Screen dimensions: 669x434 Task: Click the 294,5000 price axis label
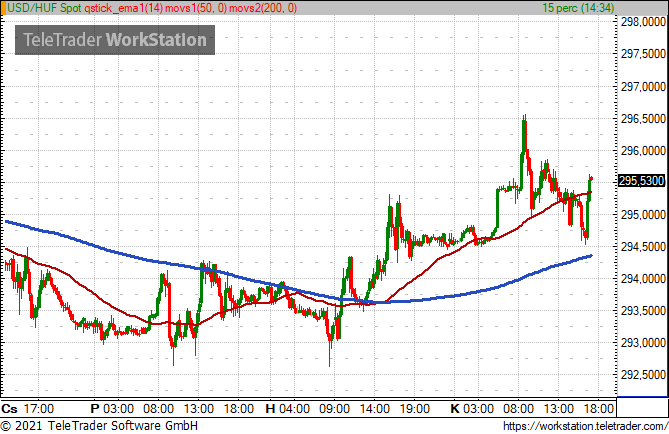pos(643,247)
